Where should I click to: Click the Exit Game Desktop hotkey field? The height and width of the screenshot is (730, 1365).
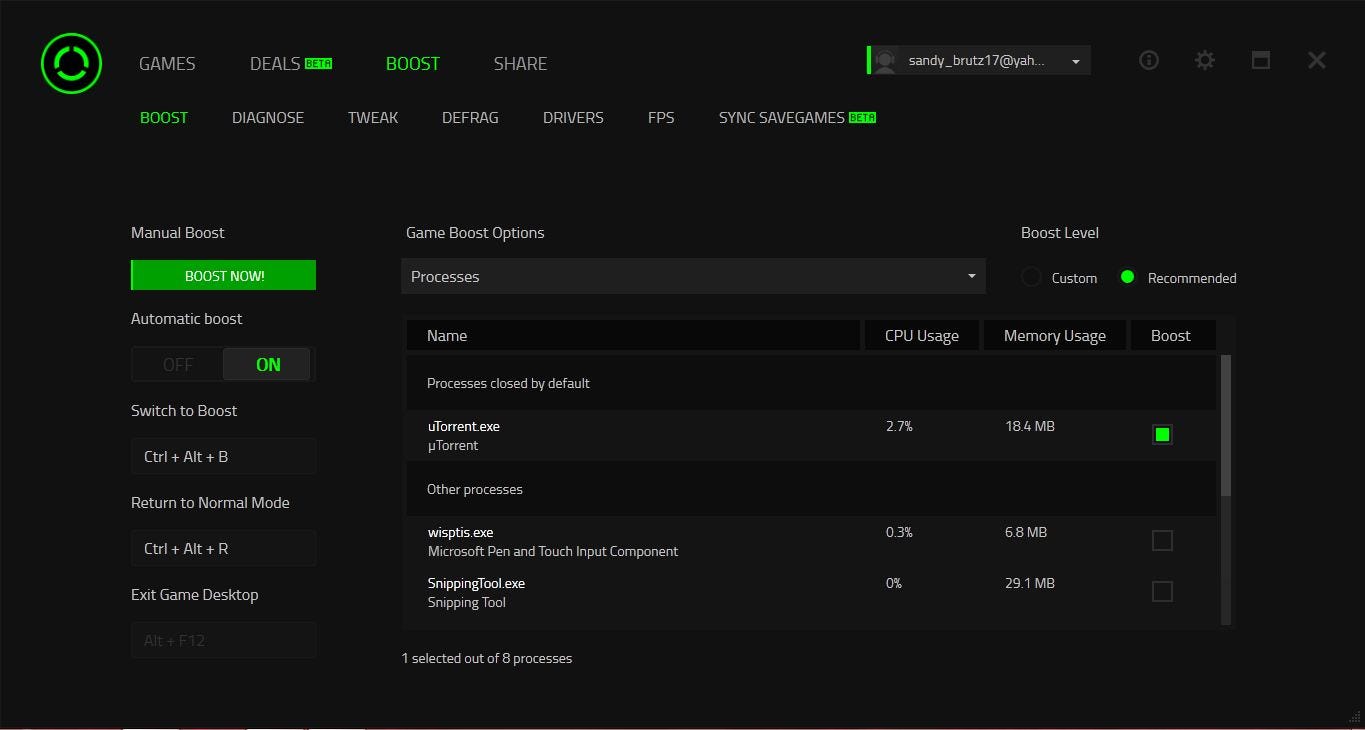click(224, 640)
